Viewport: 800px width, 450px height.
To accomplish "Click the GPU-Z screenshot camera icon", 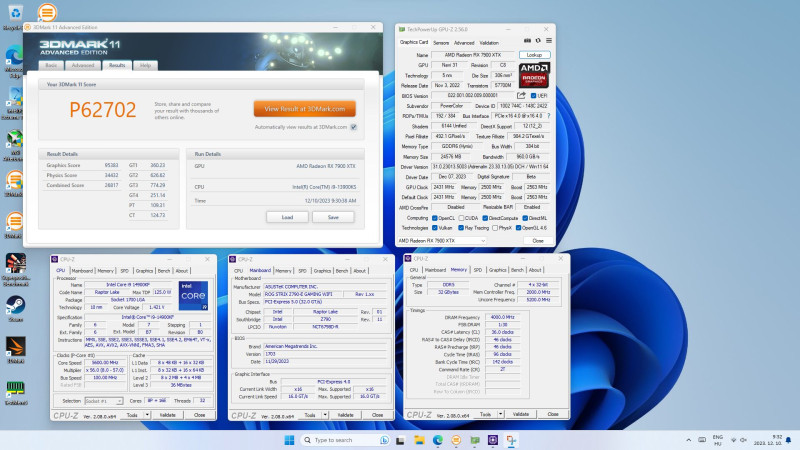I will (527, 41).
